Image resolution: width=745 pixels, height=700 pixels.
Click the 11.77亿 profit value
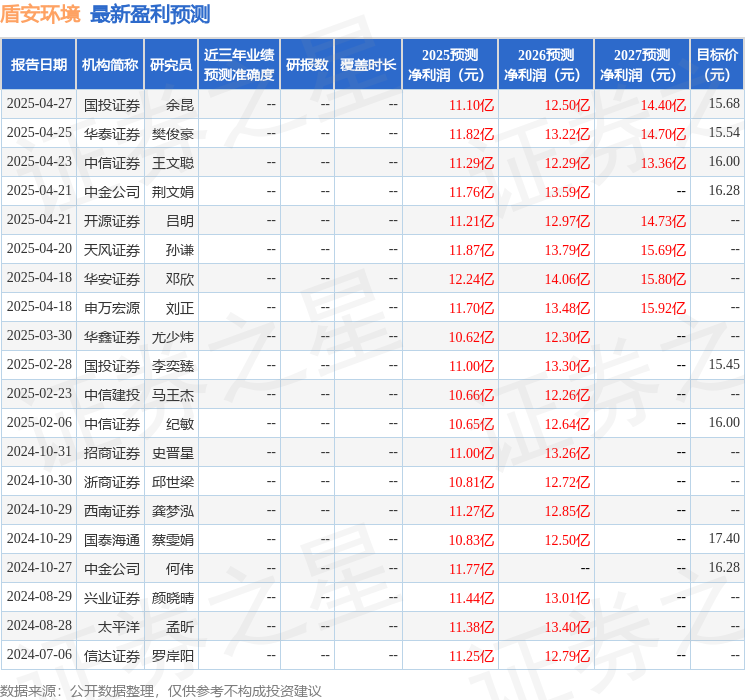471,569
